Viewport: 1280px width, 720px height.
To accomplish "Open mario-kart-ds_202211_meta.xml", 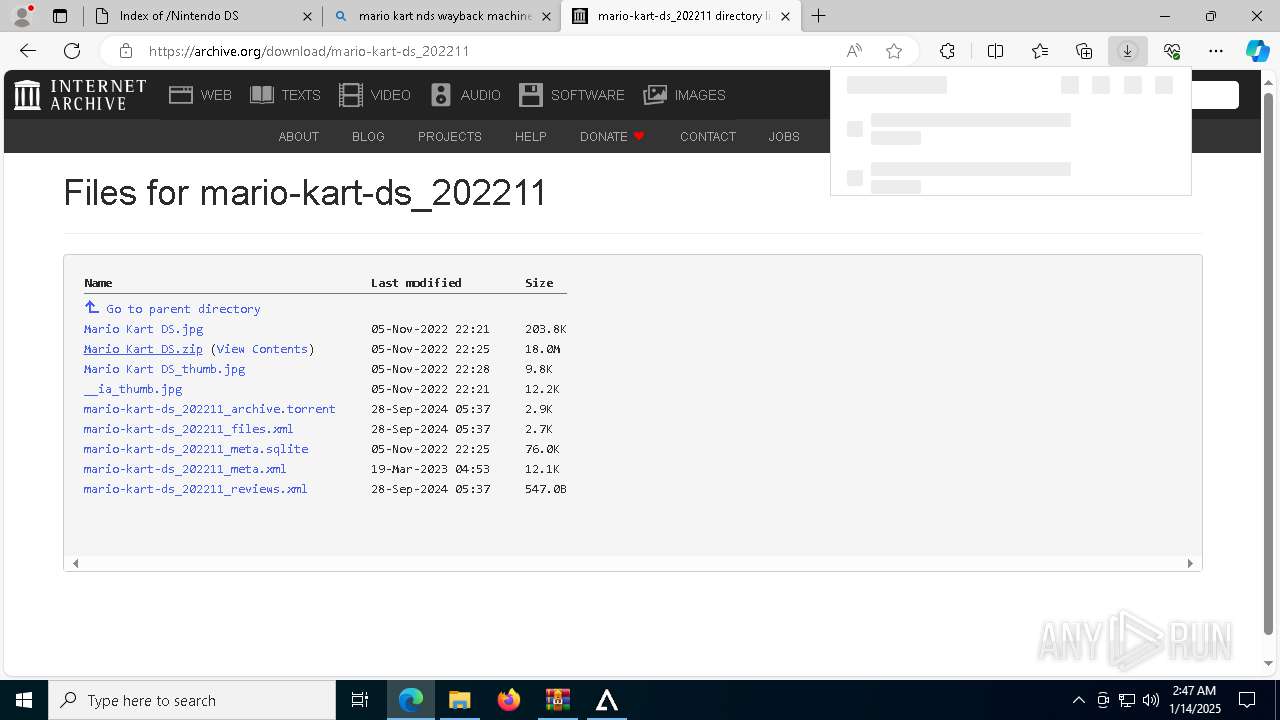I will coord(185,469).
